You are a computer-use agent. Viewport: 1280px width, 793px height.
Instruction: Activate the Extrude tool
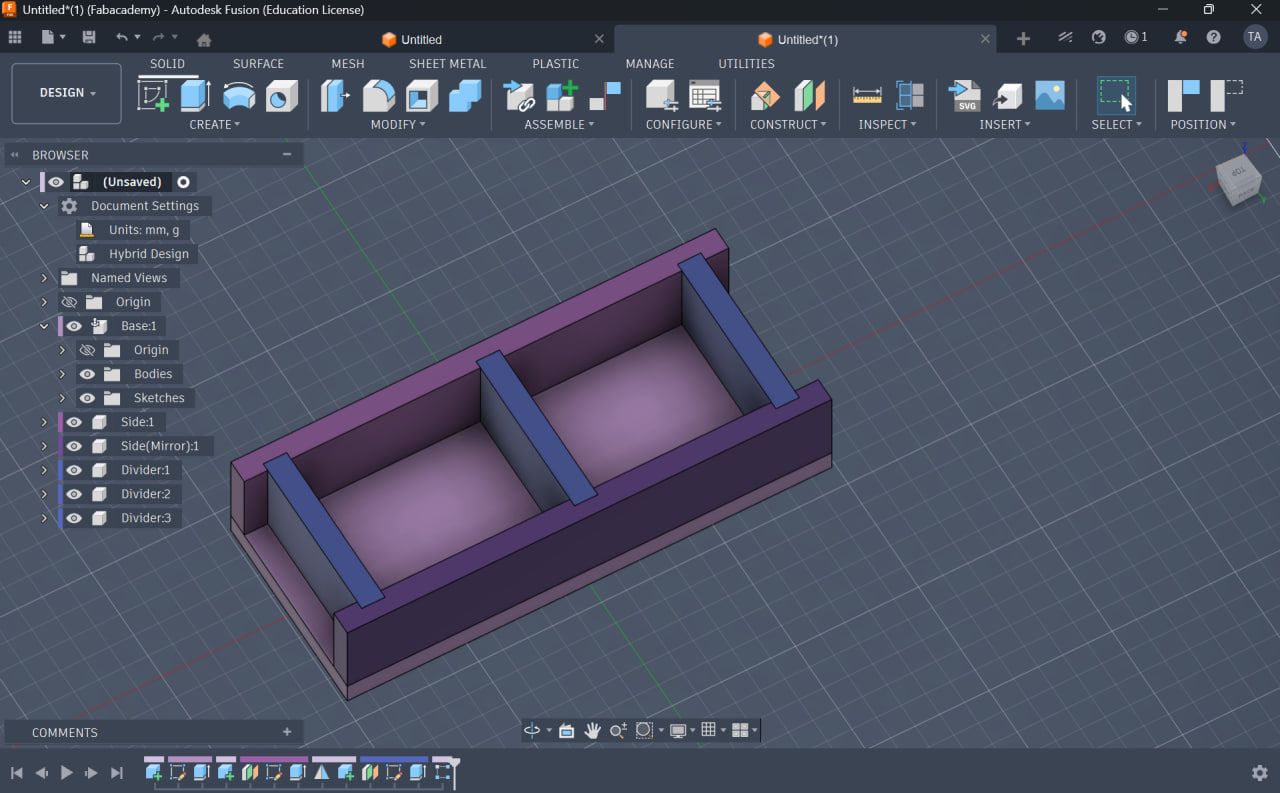[195, 96]
